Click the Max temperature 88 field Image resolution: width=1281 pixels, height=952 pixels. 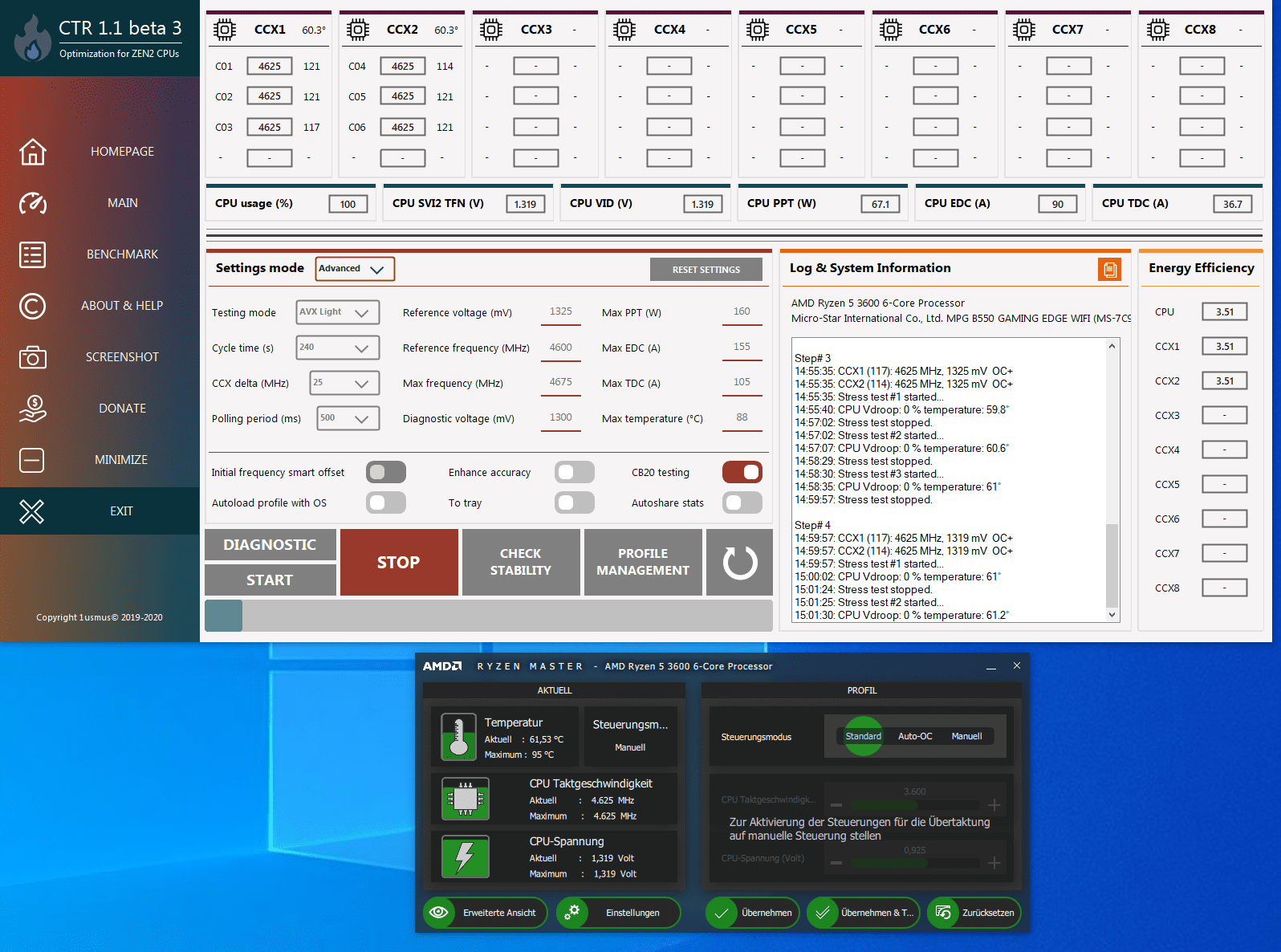tap(742, 418)
